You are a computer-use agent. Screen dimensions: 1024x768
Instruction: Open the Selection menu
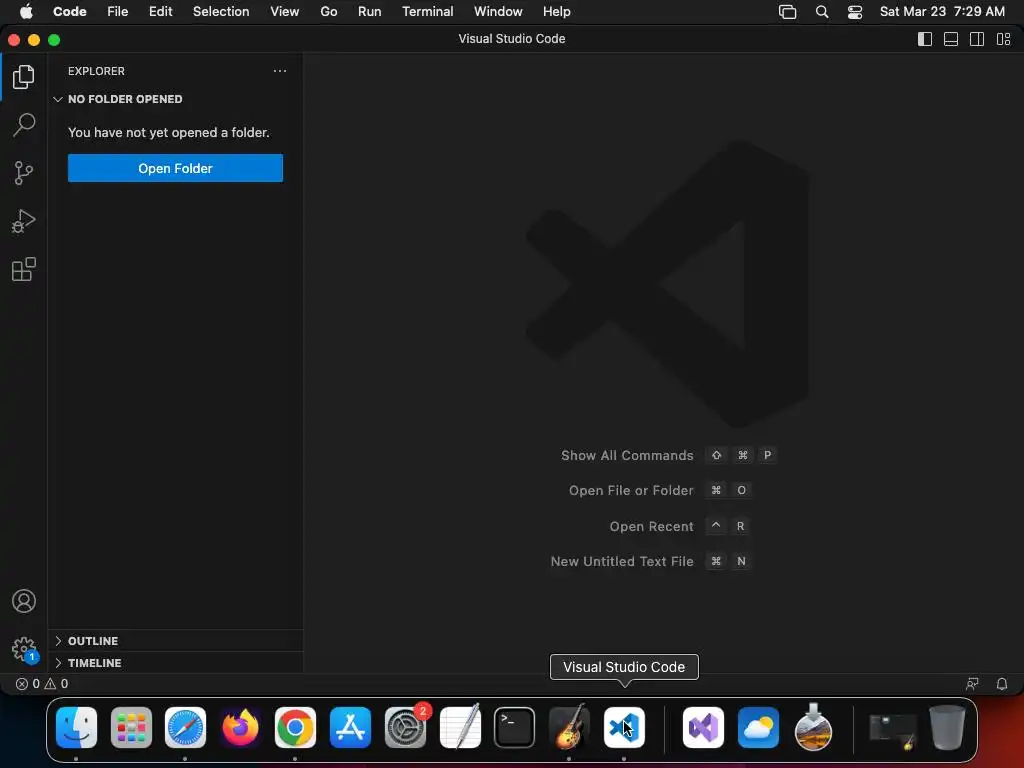221,12
